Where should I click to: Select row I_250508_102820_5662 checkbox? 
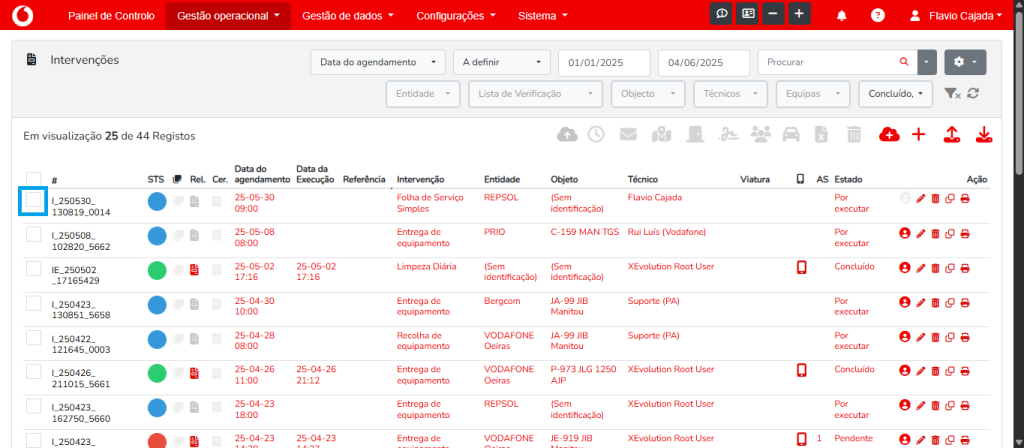(x=33, y=234)
